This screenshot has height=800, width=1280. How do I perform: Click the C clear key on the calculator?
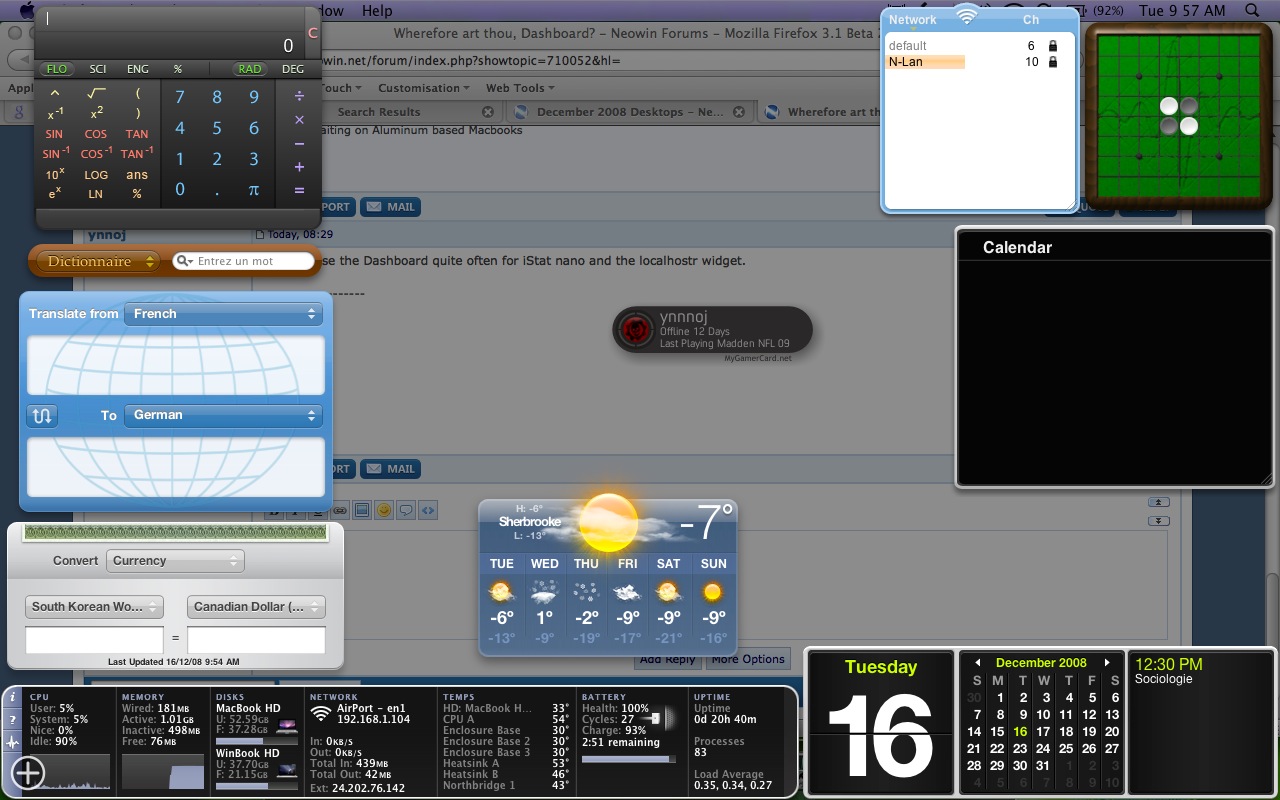(x=313, y=33)
